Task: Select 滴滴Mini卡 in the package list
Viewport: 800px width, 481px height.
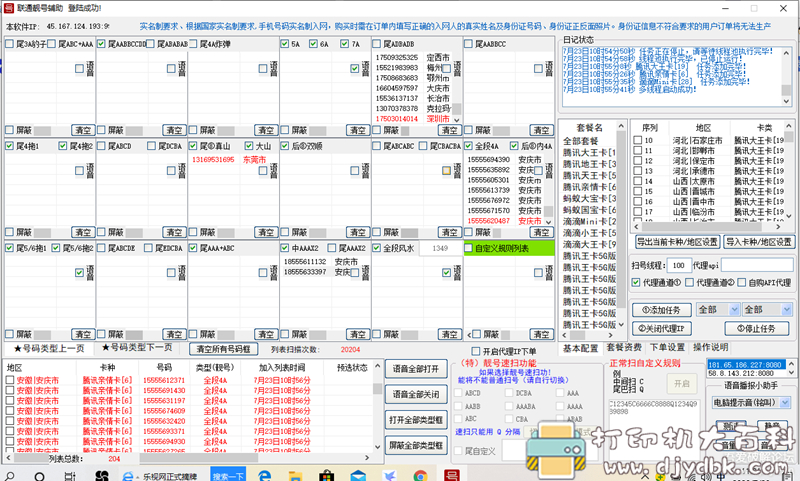Action: (x=588, y=221)
